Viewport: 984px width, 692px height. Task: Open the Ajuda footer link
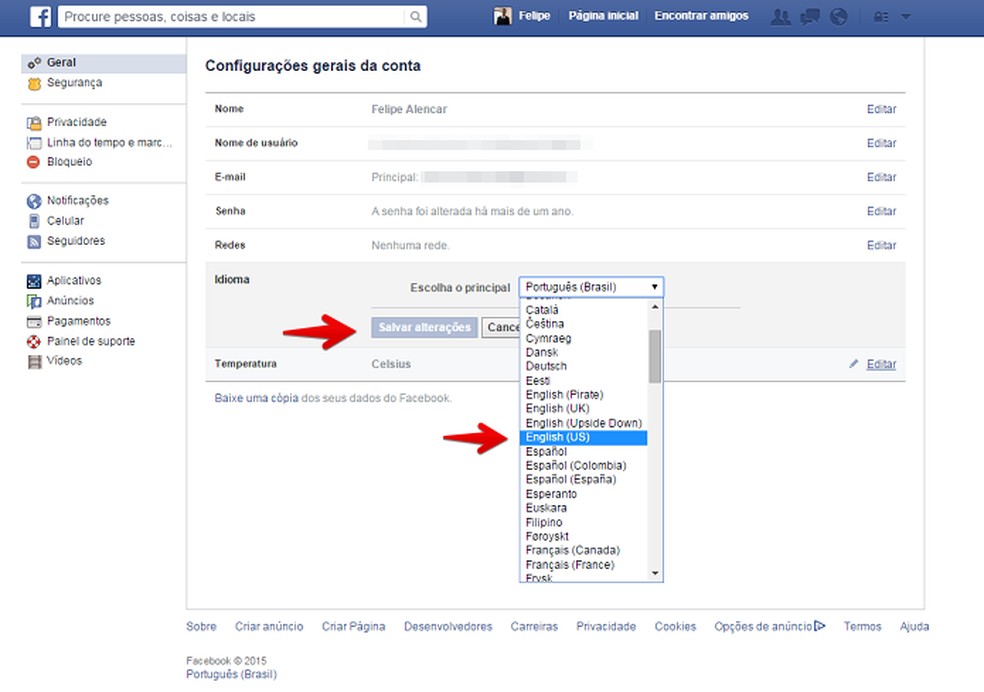(914, 626)
